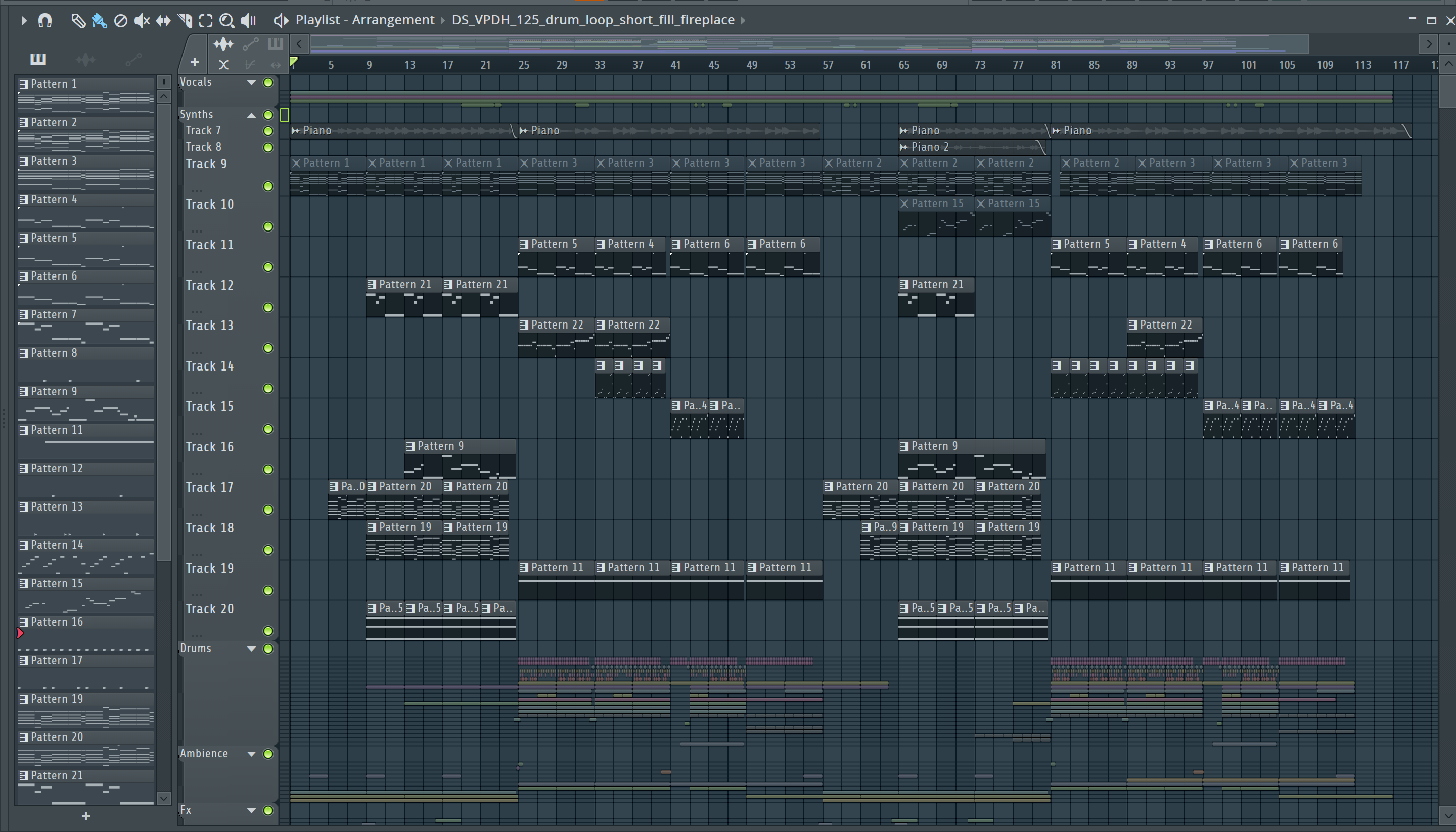Select Pattern 1 in the picker list

point(86,95)
